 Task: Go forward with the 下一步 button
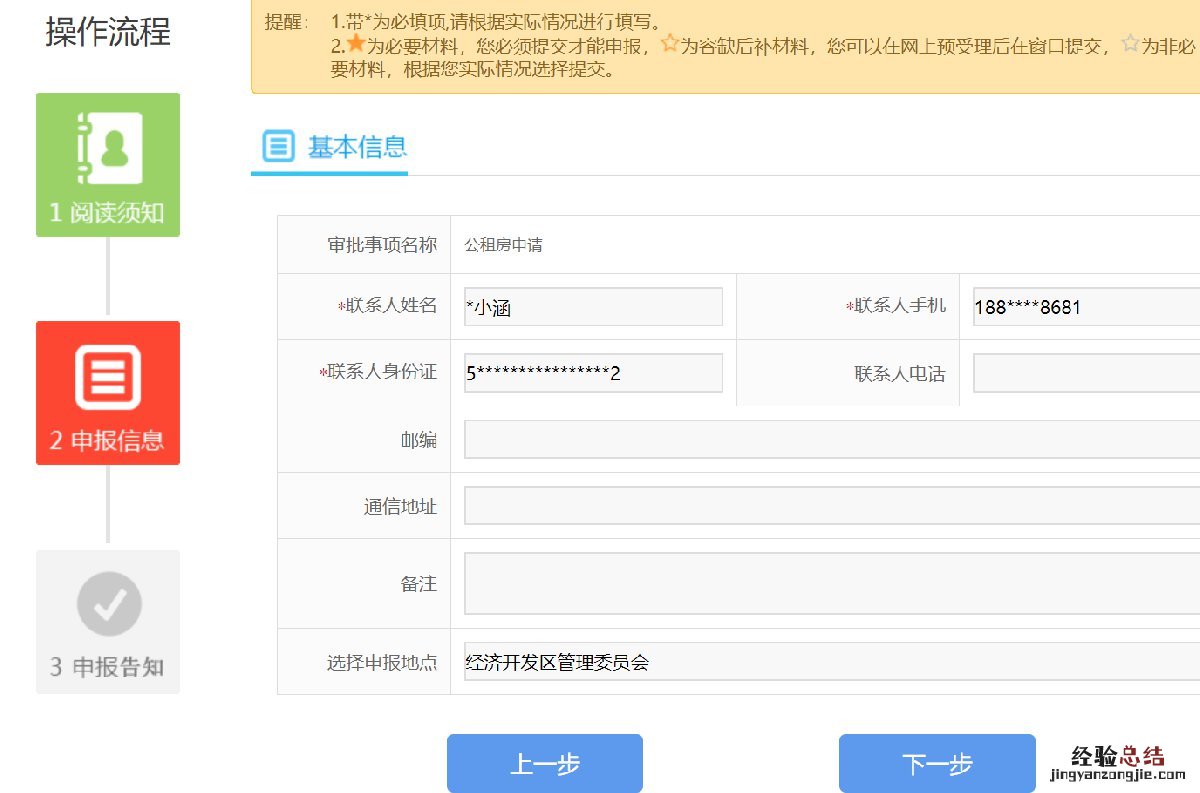937,764
